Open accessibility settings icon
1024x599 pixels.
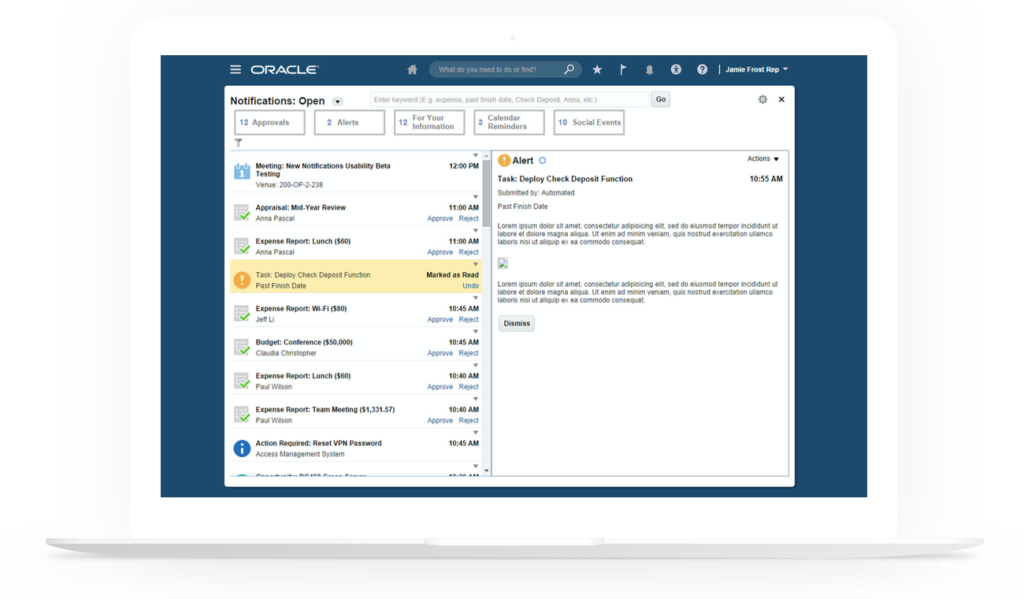[x=676, y=70]
